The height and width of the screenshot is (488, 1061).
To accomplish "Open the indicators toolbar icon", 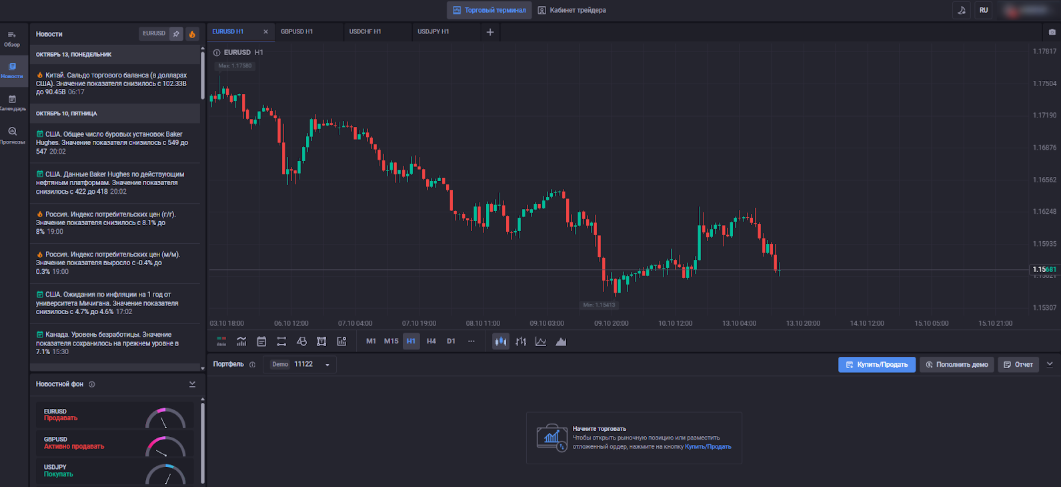I will [242, 341].
